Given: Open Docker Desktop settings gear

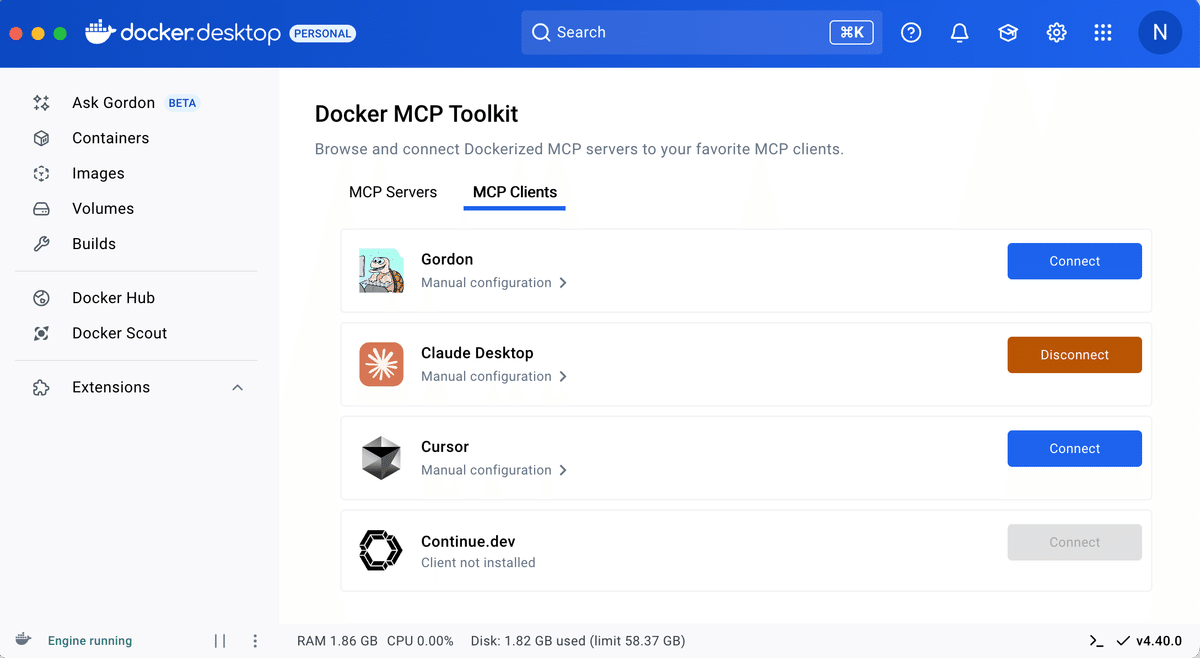Looking at the screenshot, I should tap(1056, 32).
